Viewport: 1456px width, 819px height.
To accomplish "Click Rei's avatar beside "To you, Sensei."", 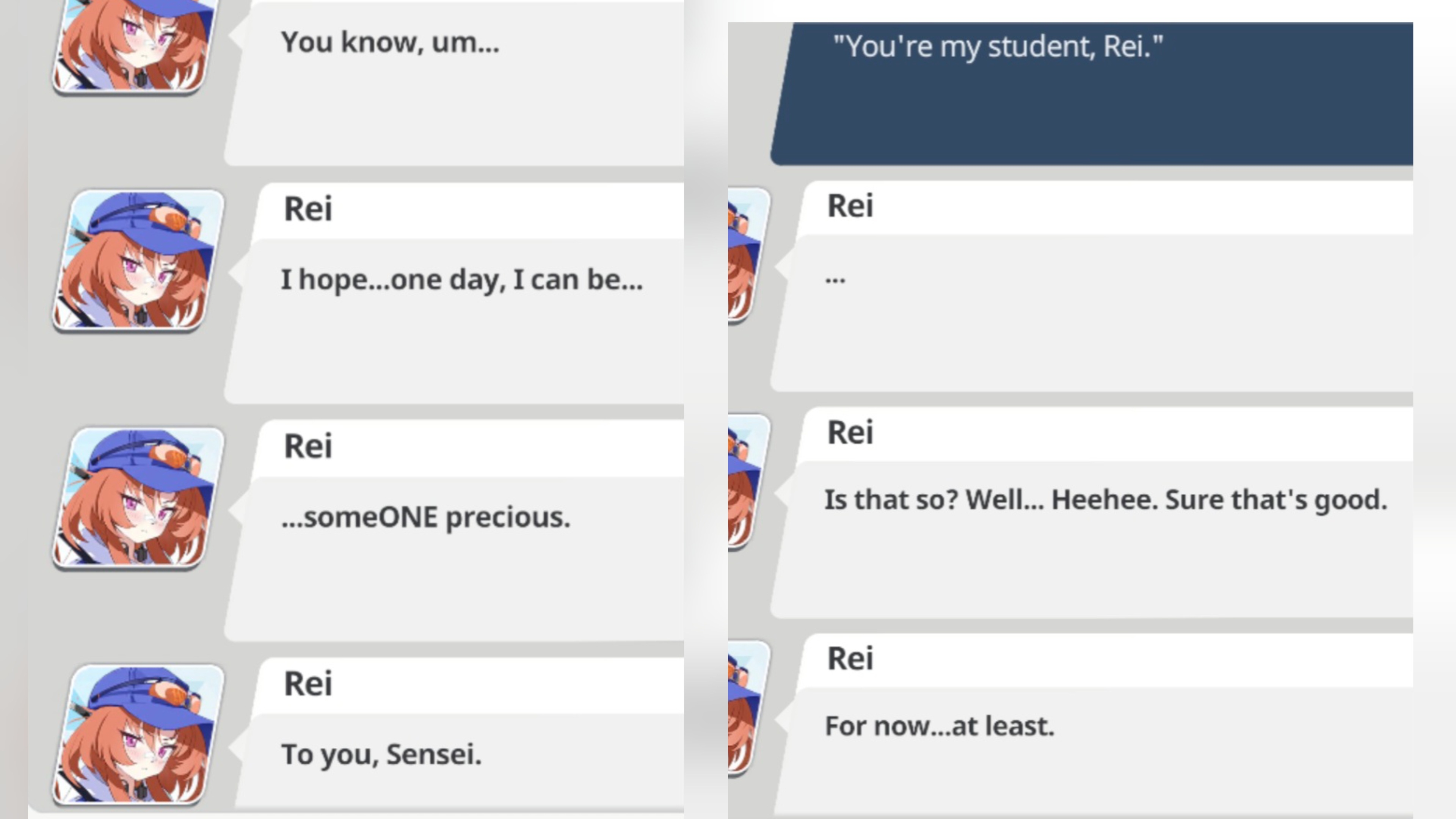I will 139,735.
